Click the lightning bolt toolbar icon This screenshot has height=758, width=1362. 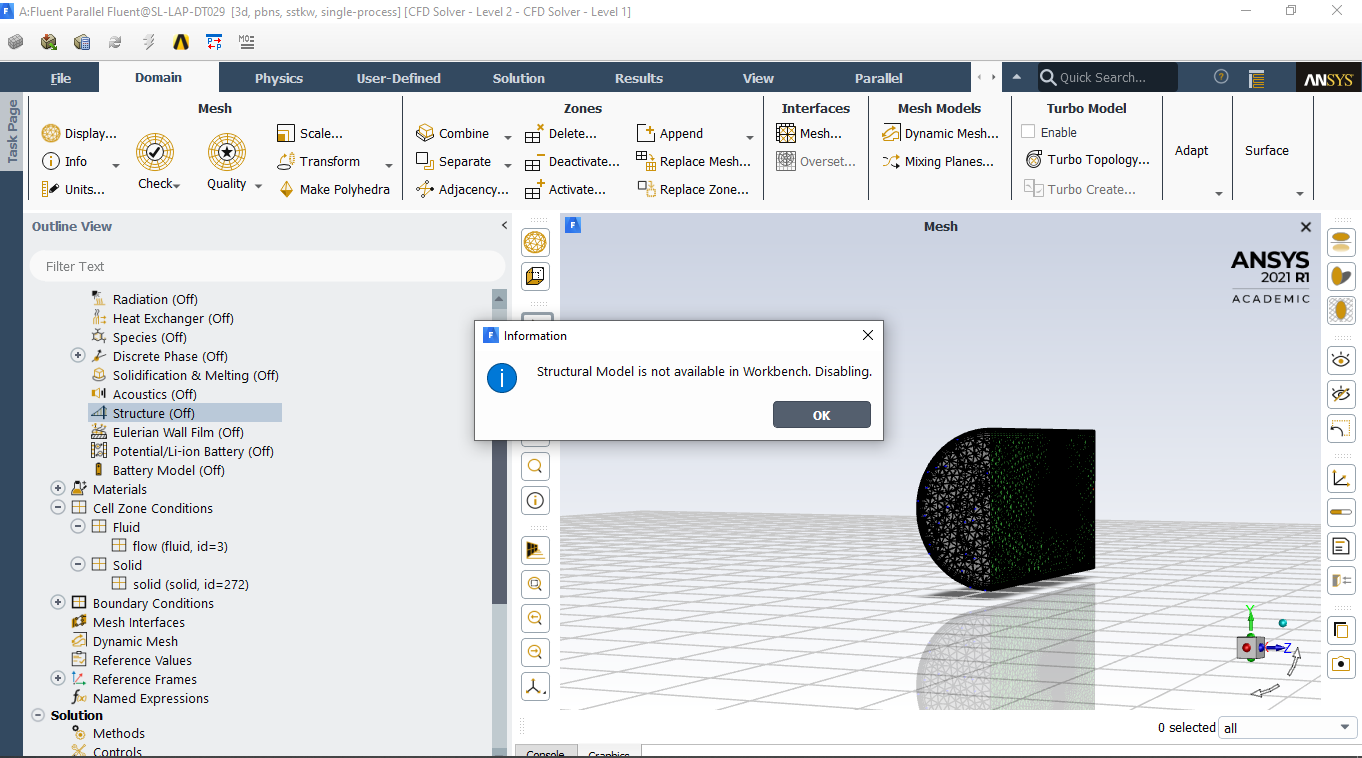click(x=148, y=42)
